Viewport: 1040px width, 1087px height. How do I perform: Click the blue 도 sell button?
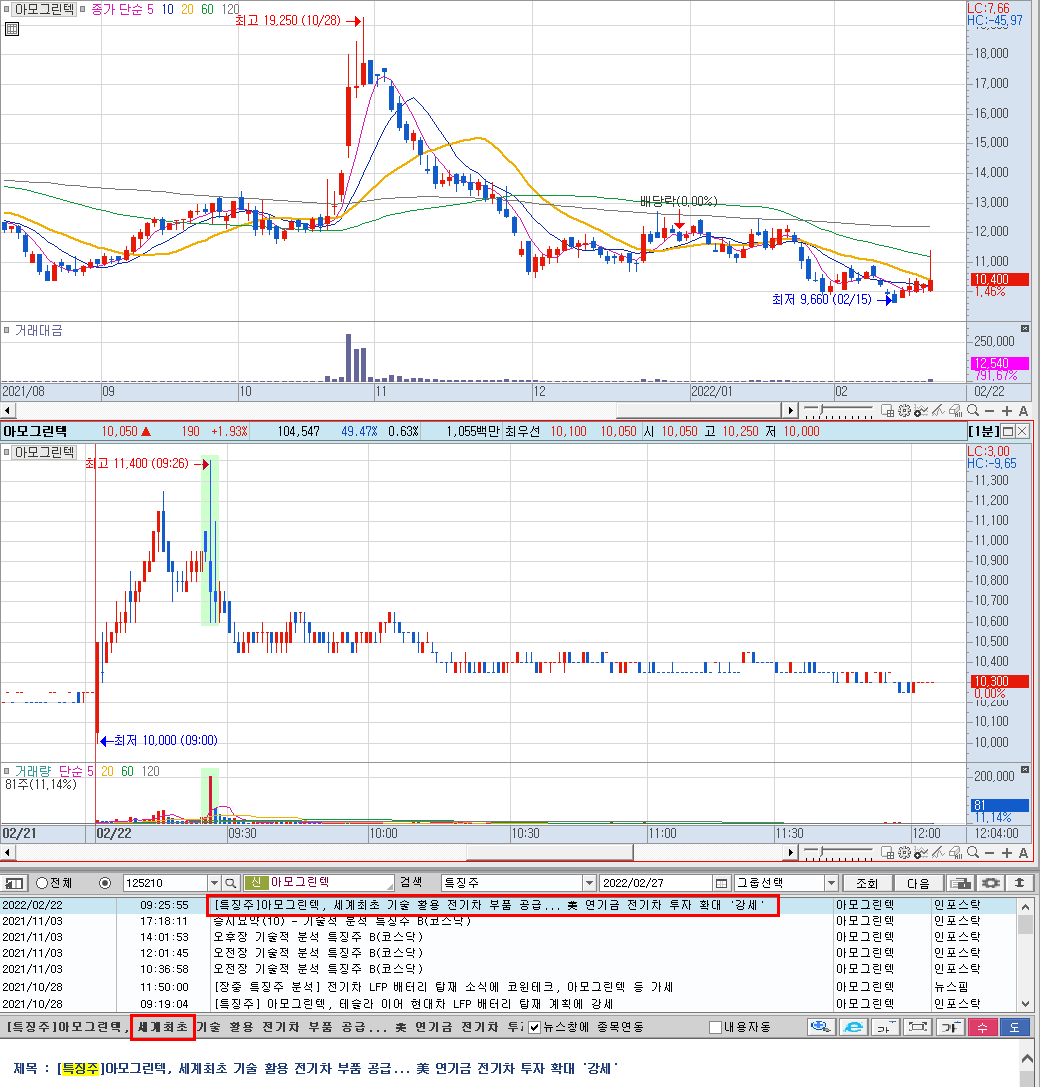(x=1014, y=1027)
